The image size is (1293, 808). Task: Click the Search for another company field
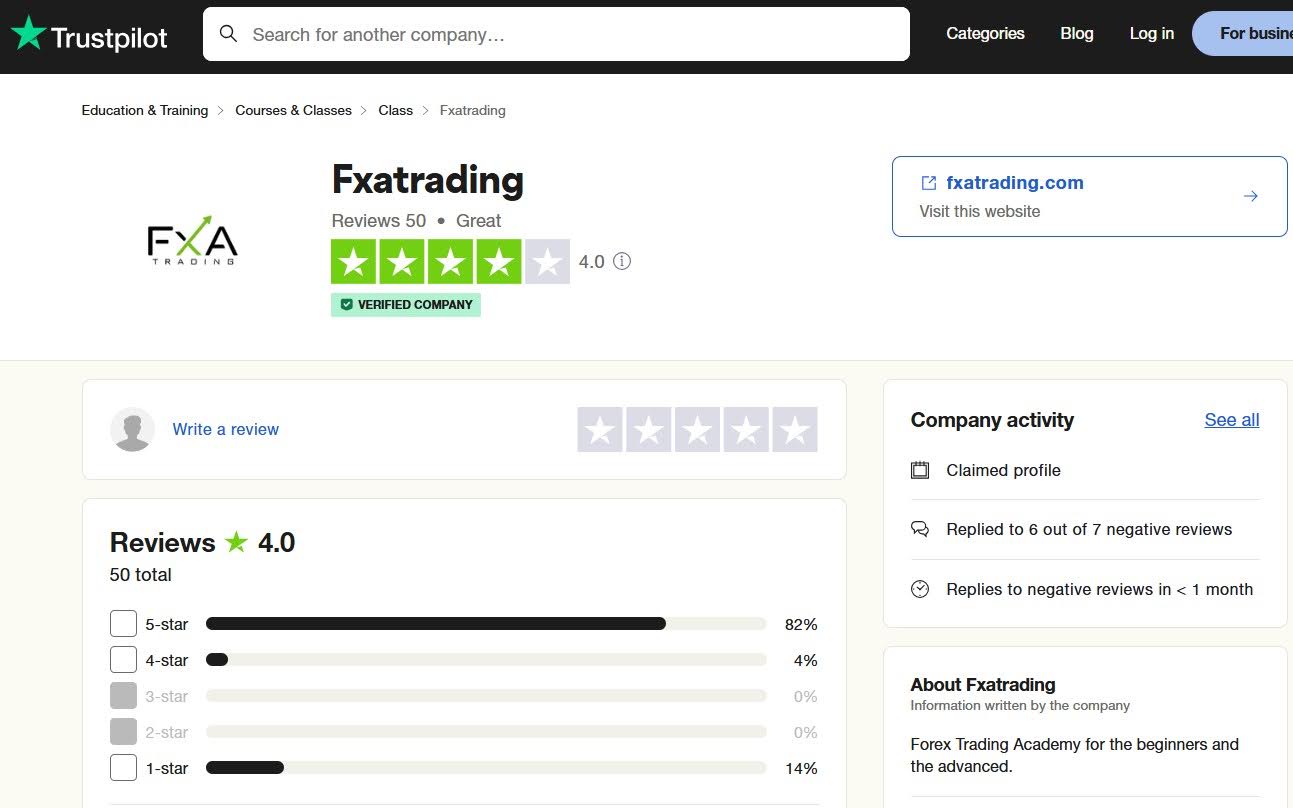click(556, 34)
